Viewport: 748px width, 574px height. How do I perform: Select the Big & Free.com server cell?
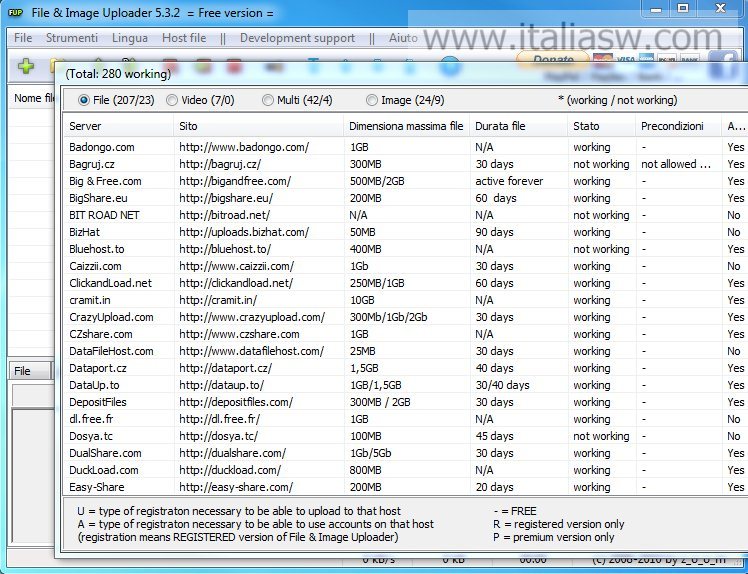pyautogui.click(x=105, y=181)
